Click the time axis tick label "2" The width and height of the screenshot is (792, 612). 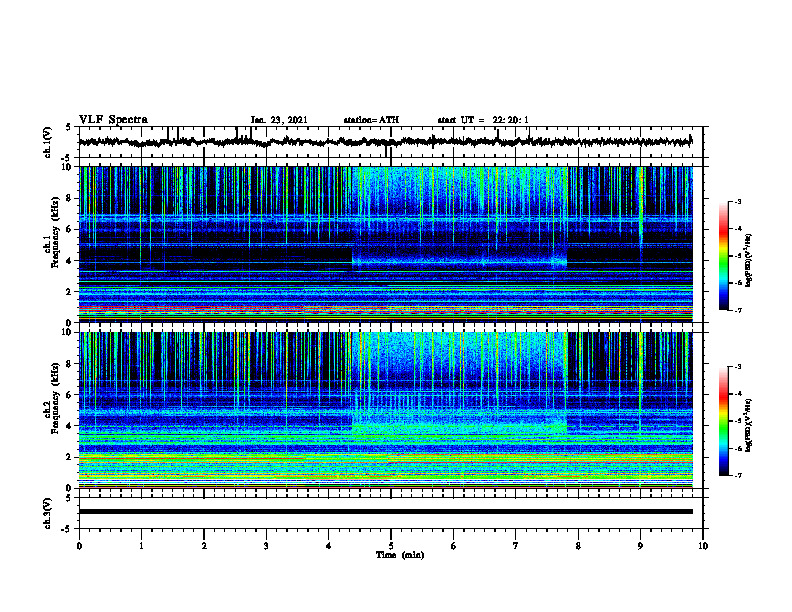(204, 546)
